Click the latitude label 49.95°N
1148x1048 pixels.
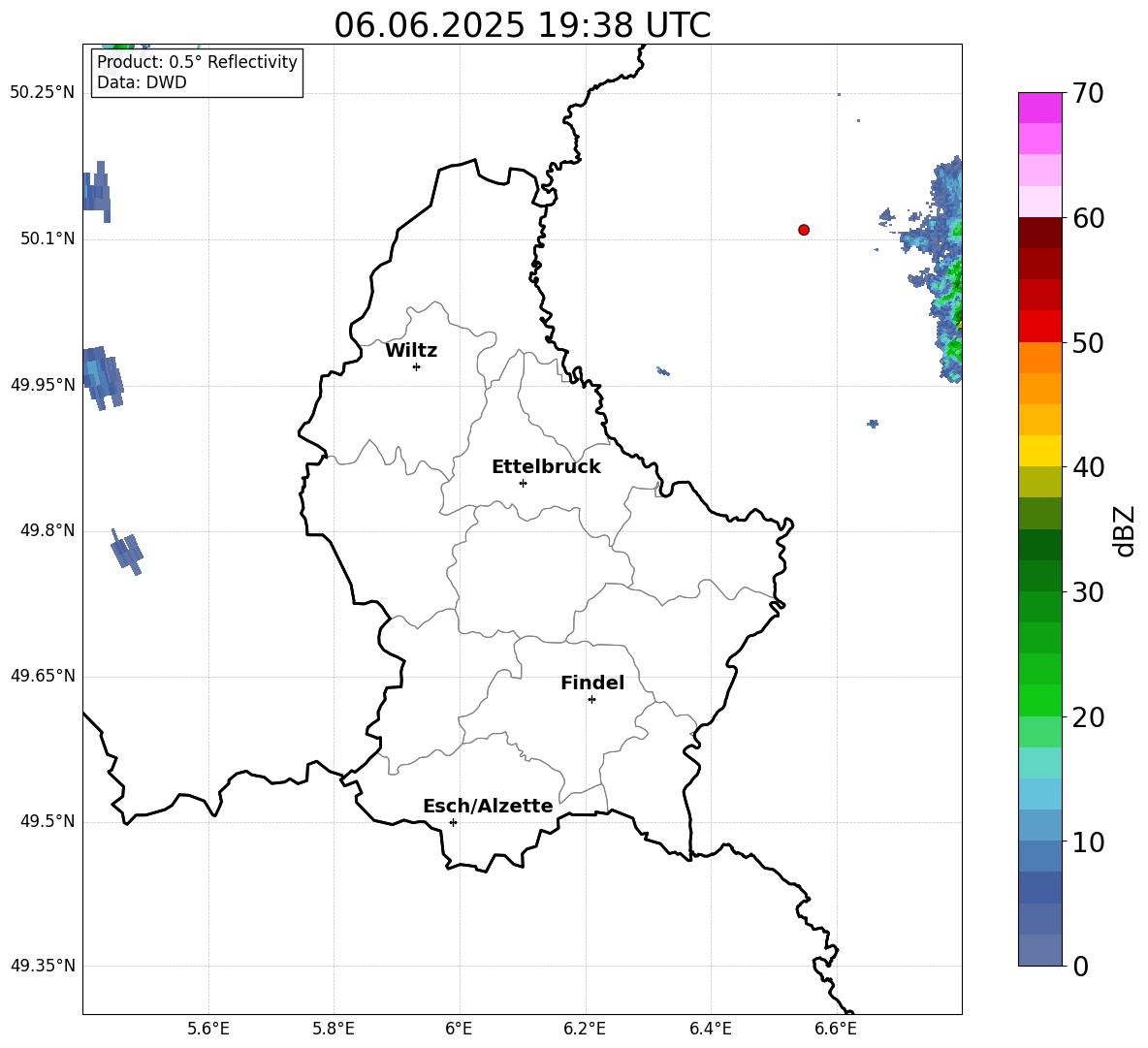(x=43, y=384)
